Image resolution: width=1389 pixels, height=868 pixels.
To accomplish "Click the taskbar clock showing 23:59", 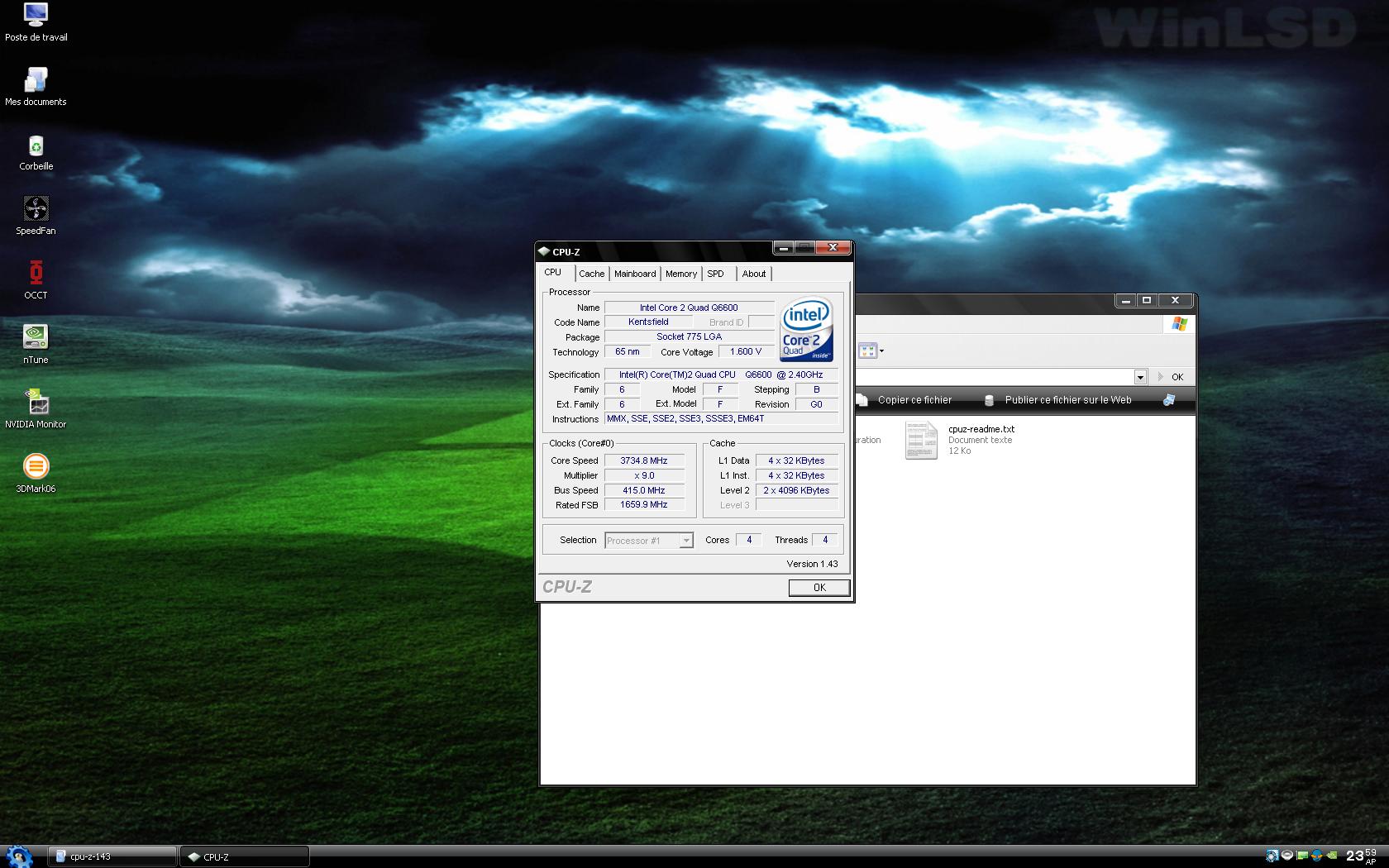I will [x=1361, y=856].
